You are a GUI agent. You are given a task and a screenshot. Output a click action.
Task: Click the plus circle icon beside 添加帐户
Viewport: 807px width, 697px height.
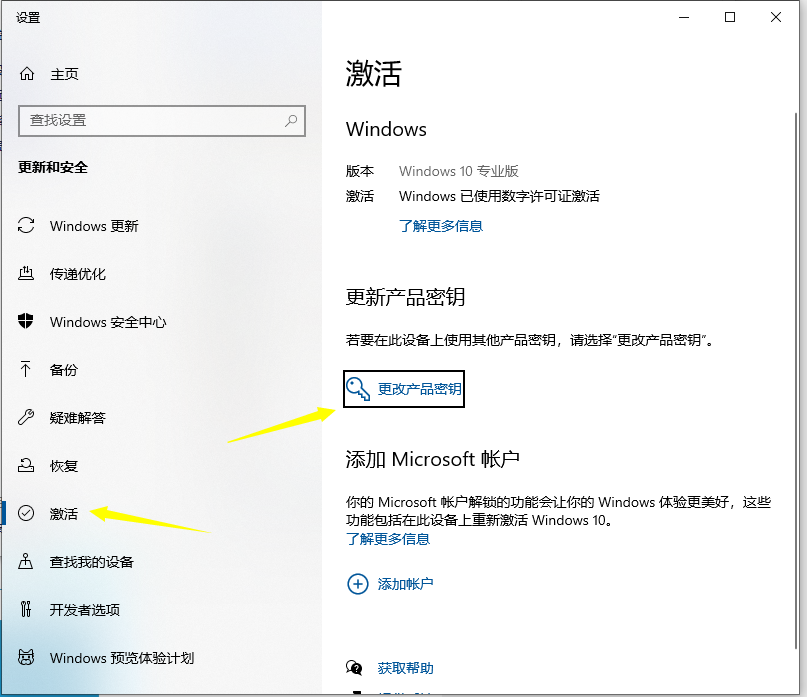point(357,584)
